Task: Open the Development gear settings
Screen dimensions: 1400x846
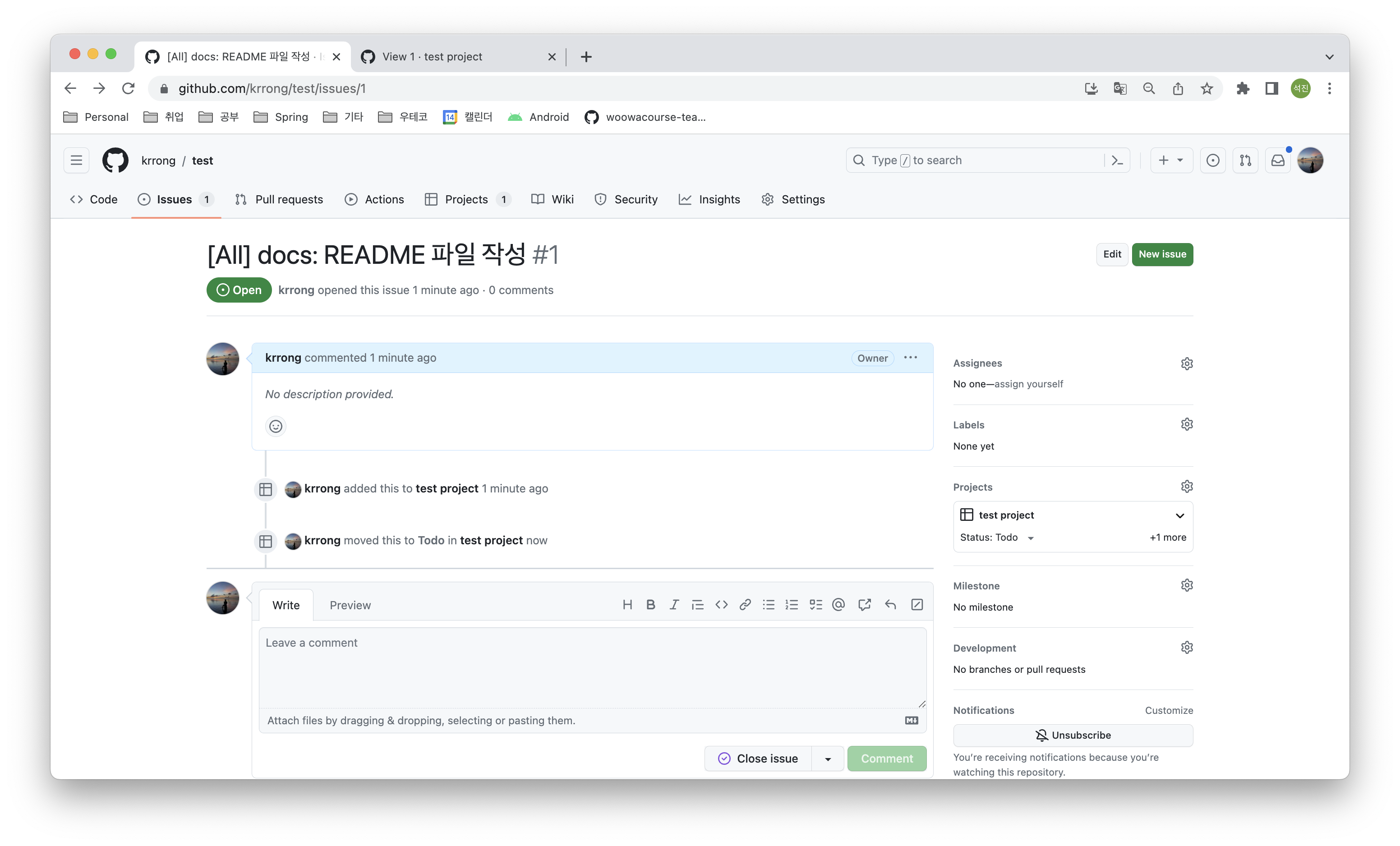Action: pos(1186,648)
